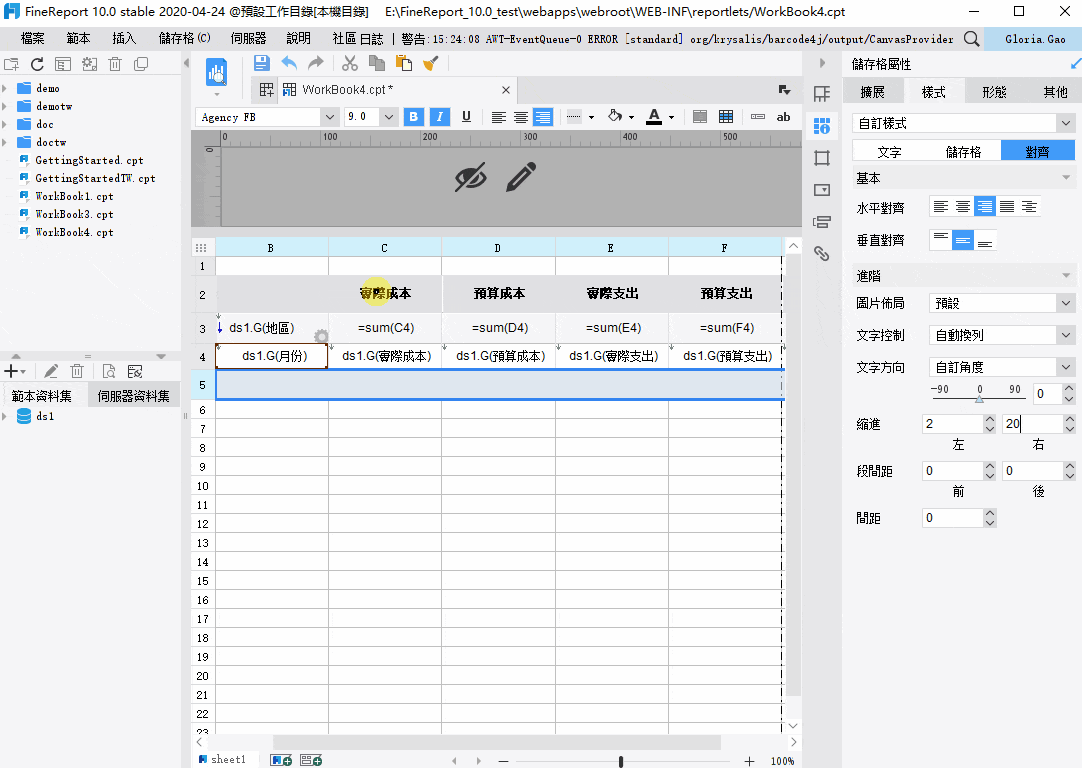Click the format painter brush icon
Image resolution: width=1082 pixels, height=768 pixels.
431,63
